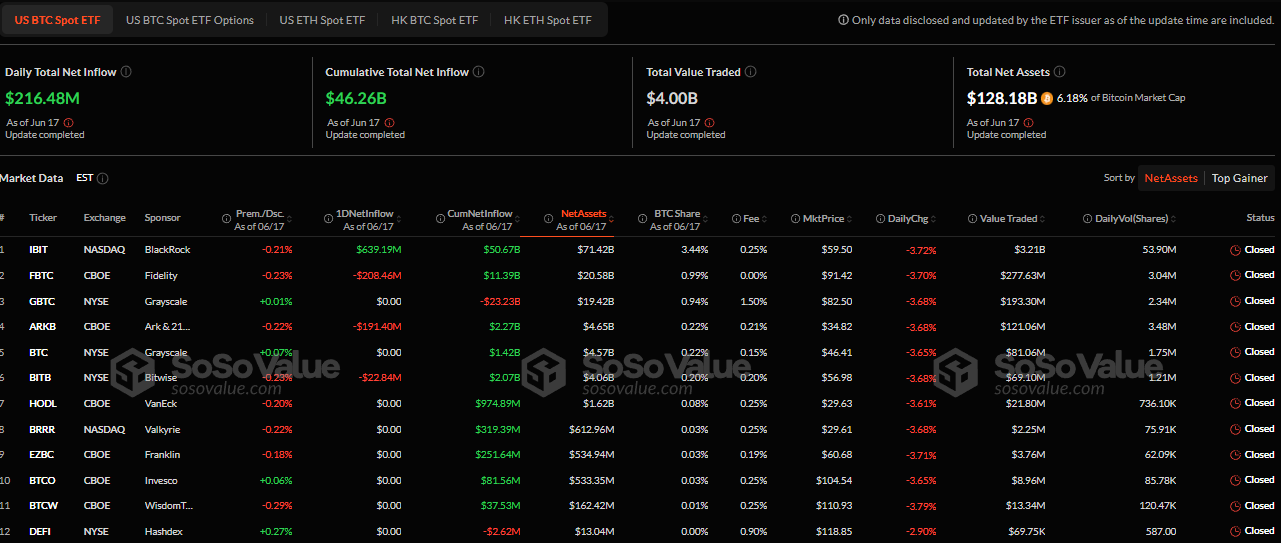Click the $128.18B total net assets value

pos(1002,98)
